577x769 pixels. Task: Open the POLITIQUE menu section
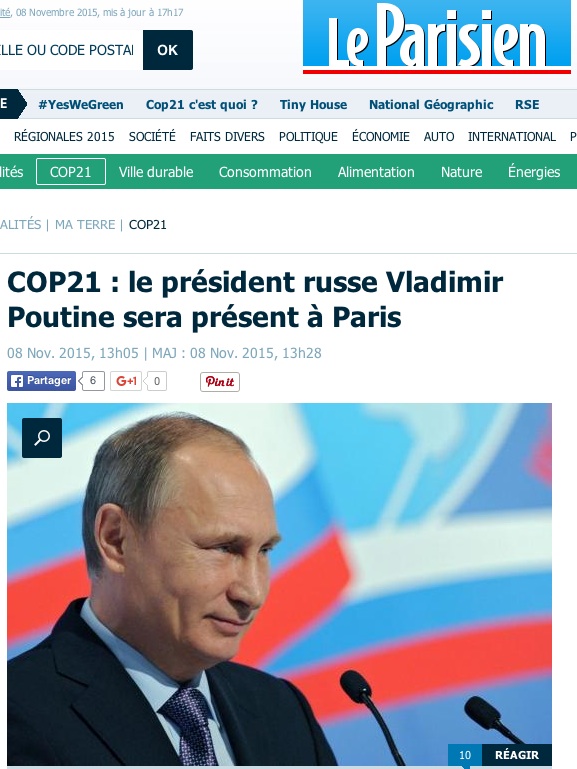pos(308,136)
